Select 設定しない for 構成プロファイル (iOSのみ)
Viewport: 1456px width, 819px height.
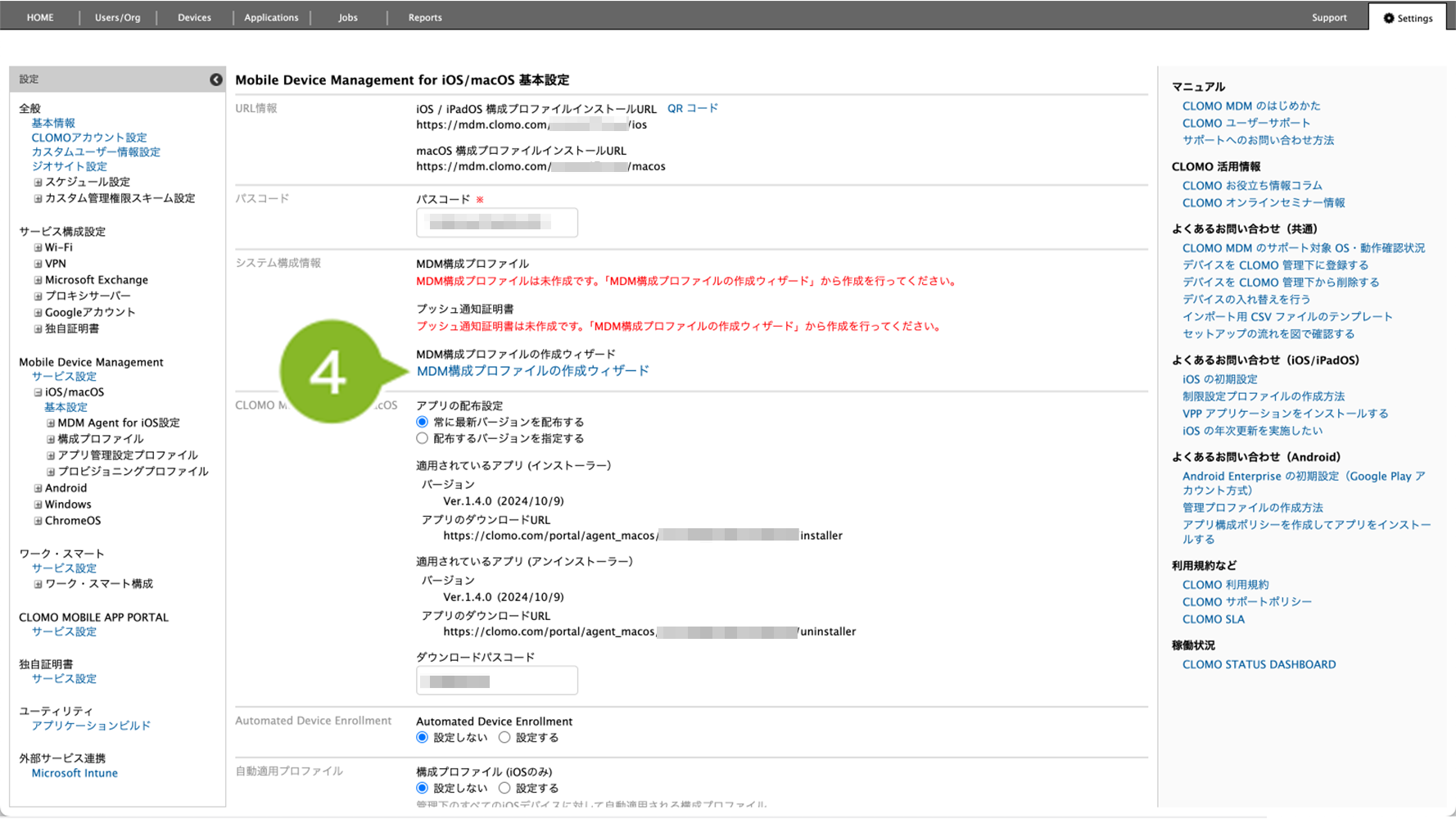pos(423,788)
